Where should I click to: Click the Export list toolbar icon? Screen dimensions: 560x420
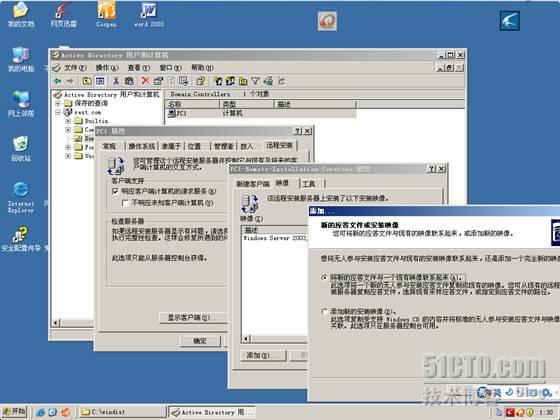click(x=184, y=81)
